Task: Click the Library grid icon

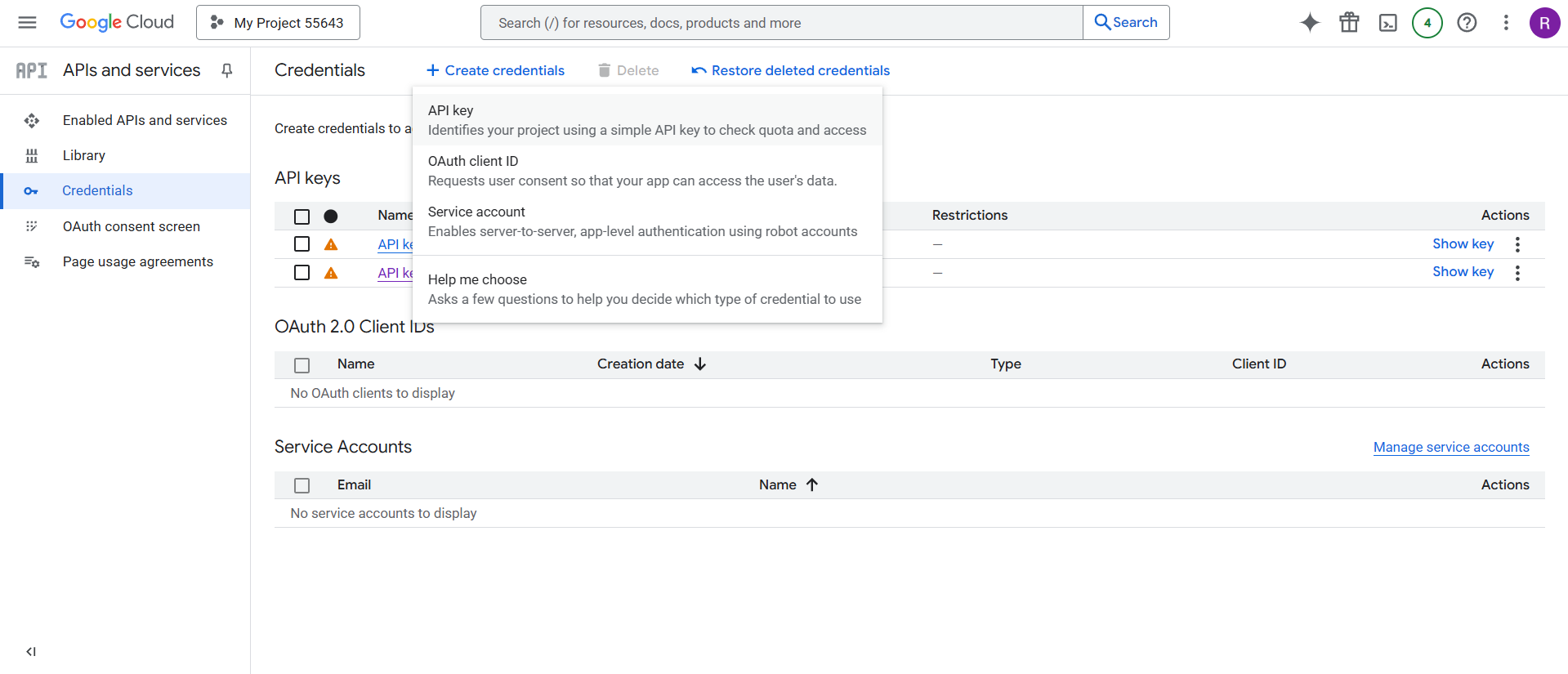Action: [x=32, y=155]
